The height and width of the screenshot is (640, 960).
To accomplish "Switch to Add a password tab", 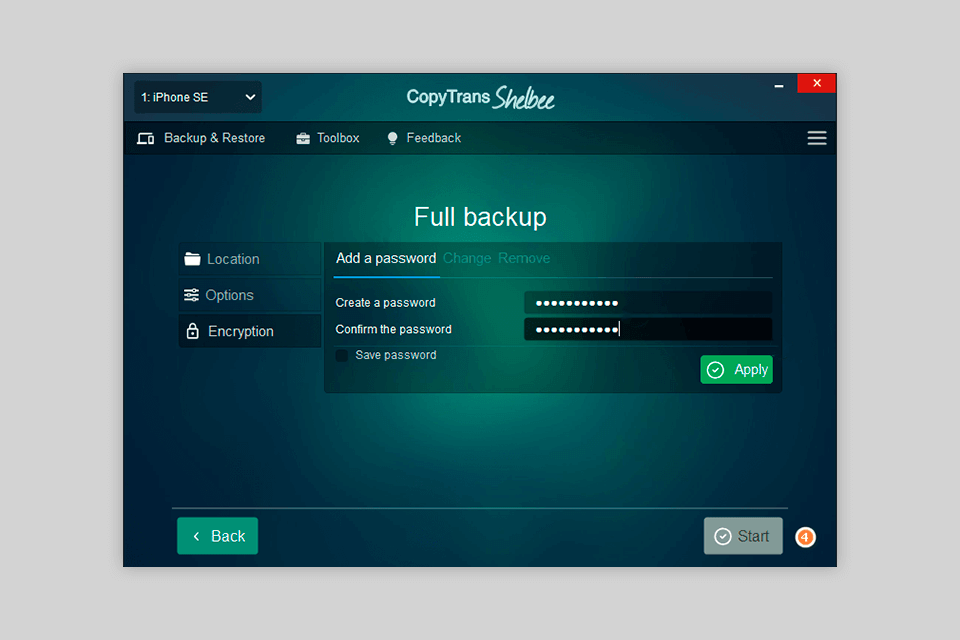I will point(386,258).
